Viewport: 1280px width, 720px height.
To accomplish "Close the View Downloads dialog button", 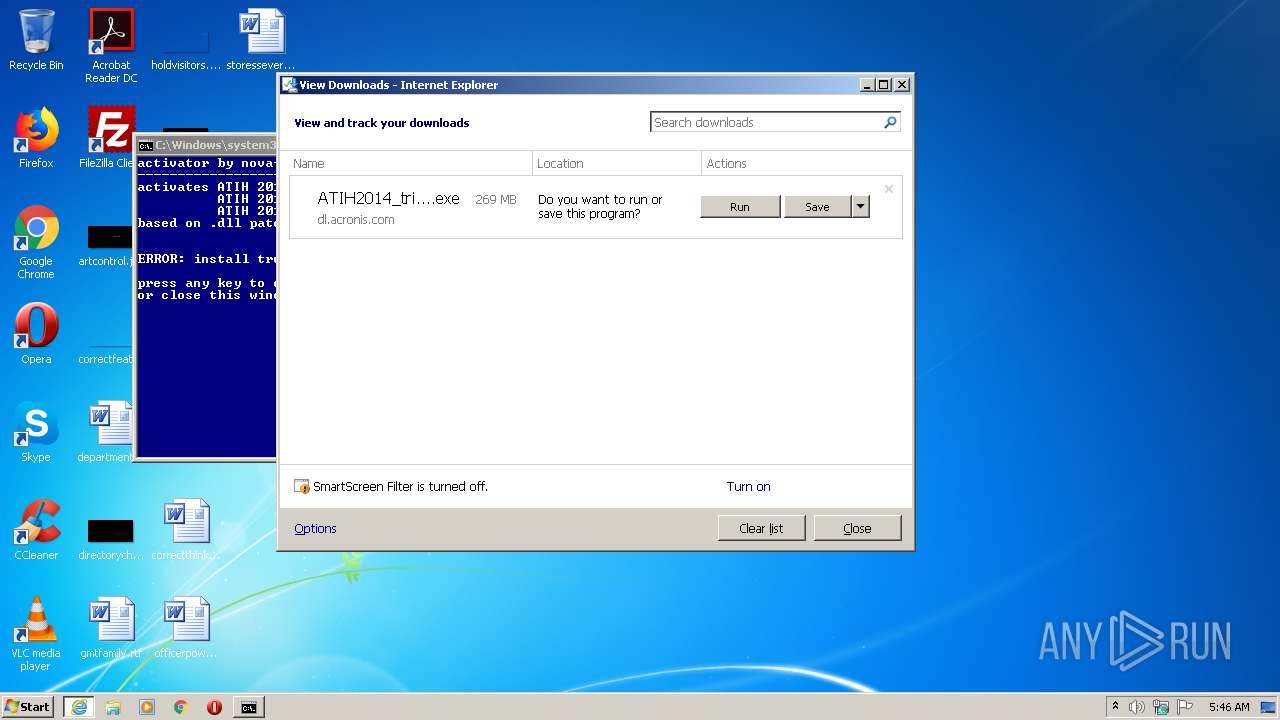I will point(857,528).
